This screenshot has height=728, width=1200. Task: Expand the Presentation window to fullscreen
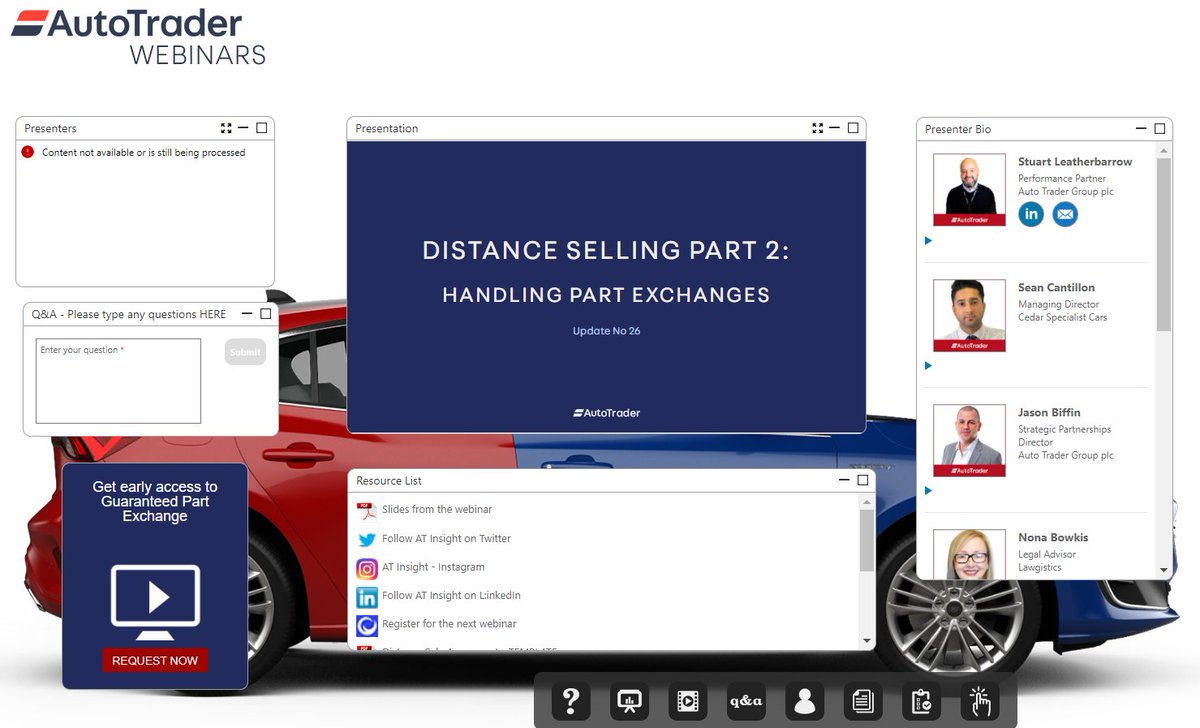coord(818,128)
